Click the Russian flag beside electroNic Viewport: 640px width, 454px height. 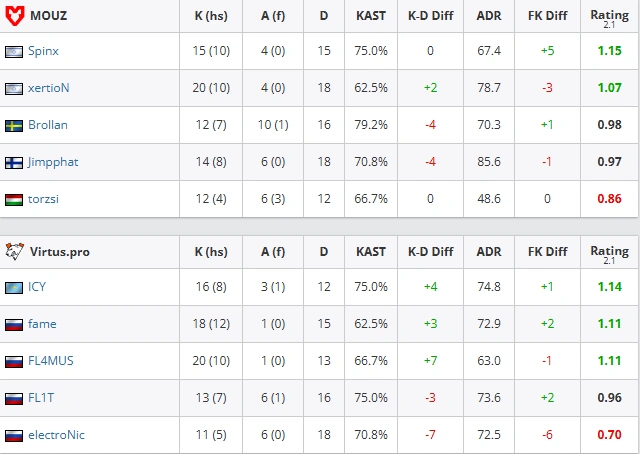pyautogui.click(x=14, y=436)
